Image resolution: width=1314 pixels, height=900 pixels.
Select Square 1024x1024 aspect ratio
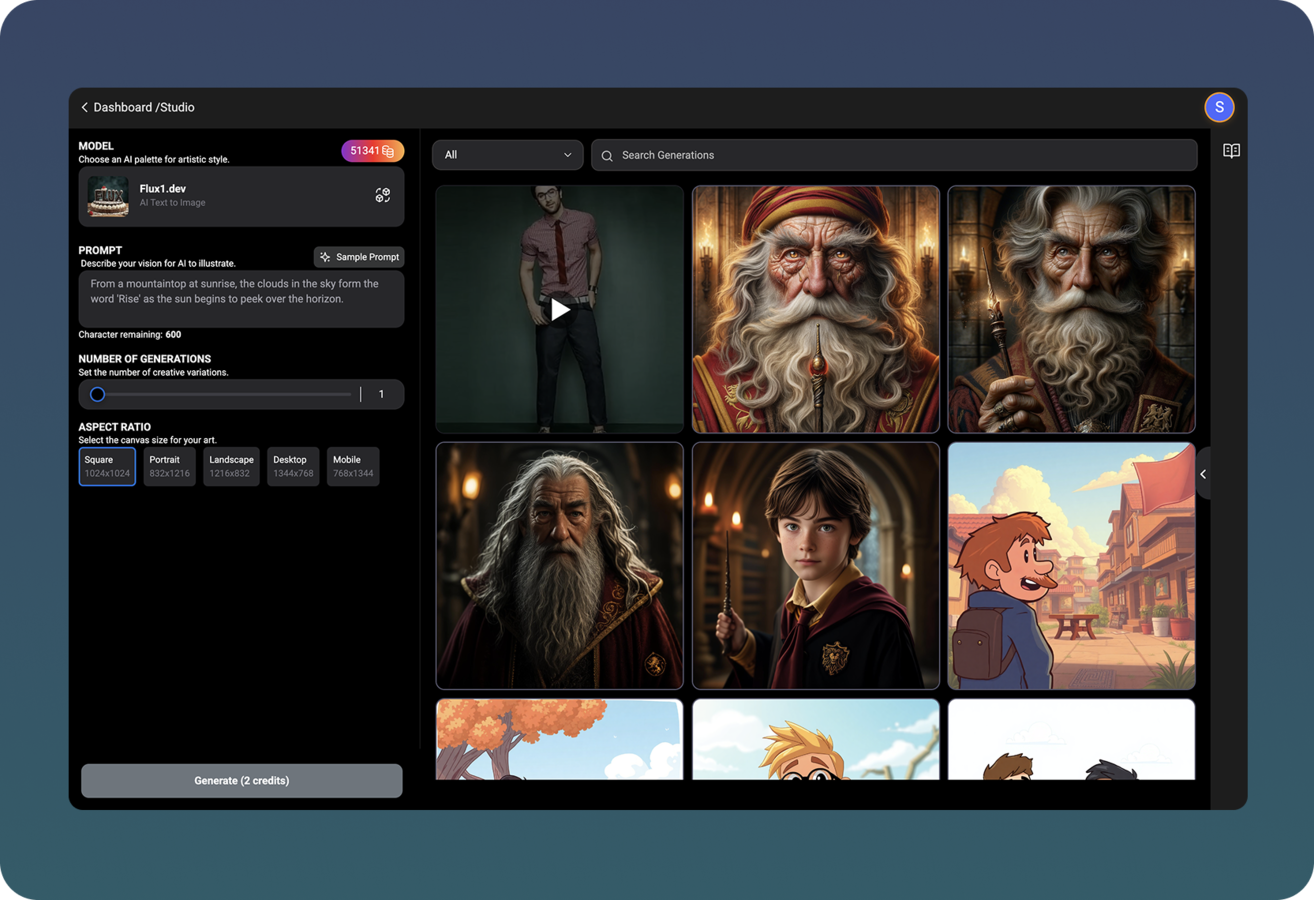coord(107,466)
